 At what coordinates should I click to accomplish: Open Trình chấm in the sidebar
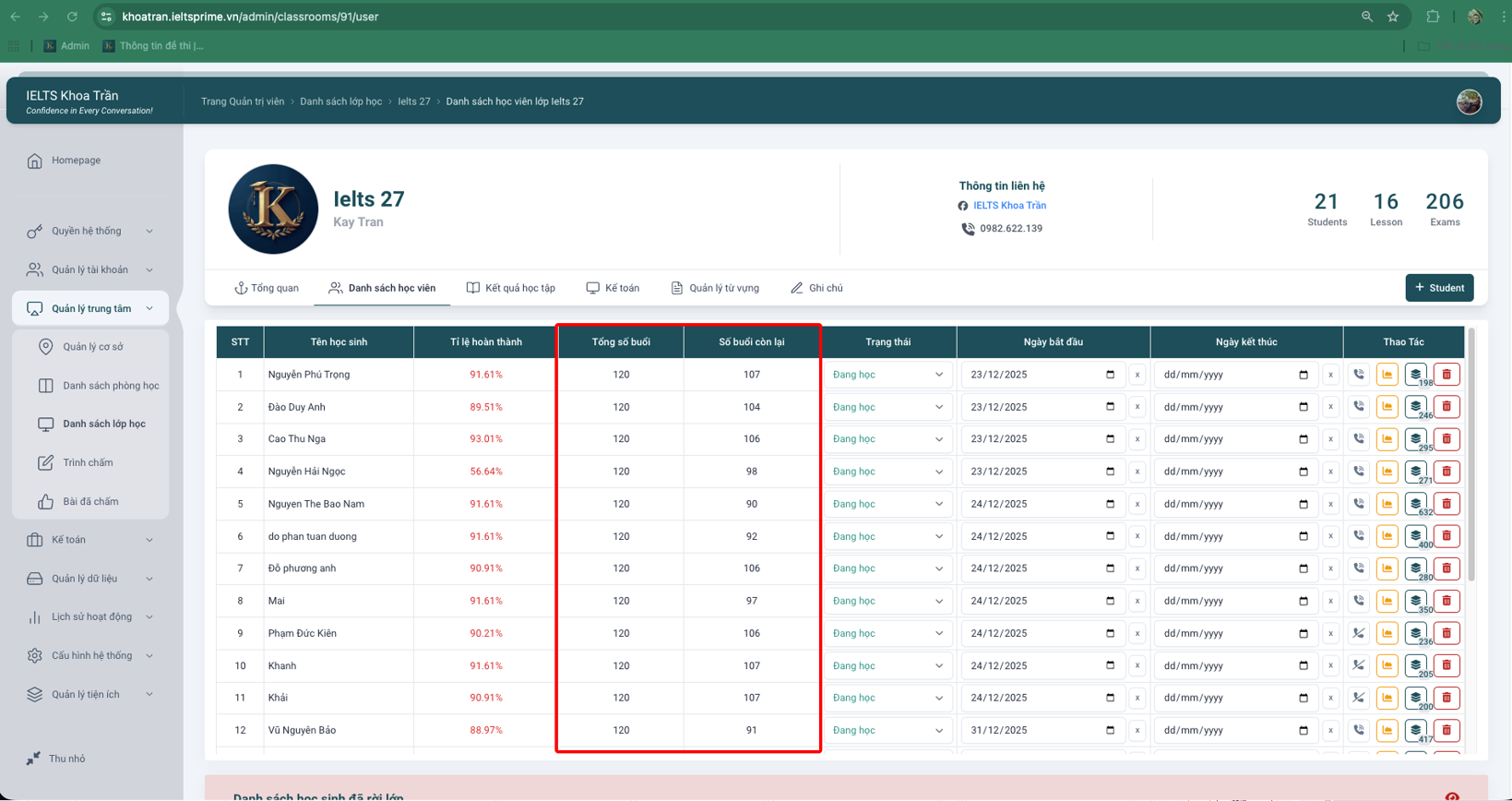88,462
